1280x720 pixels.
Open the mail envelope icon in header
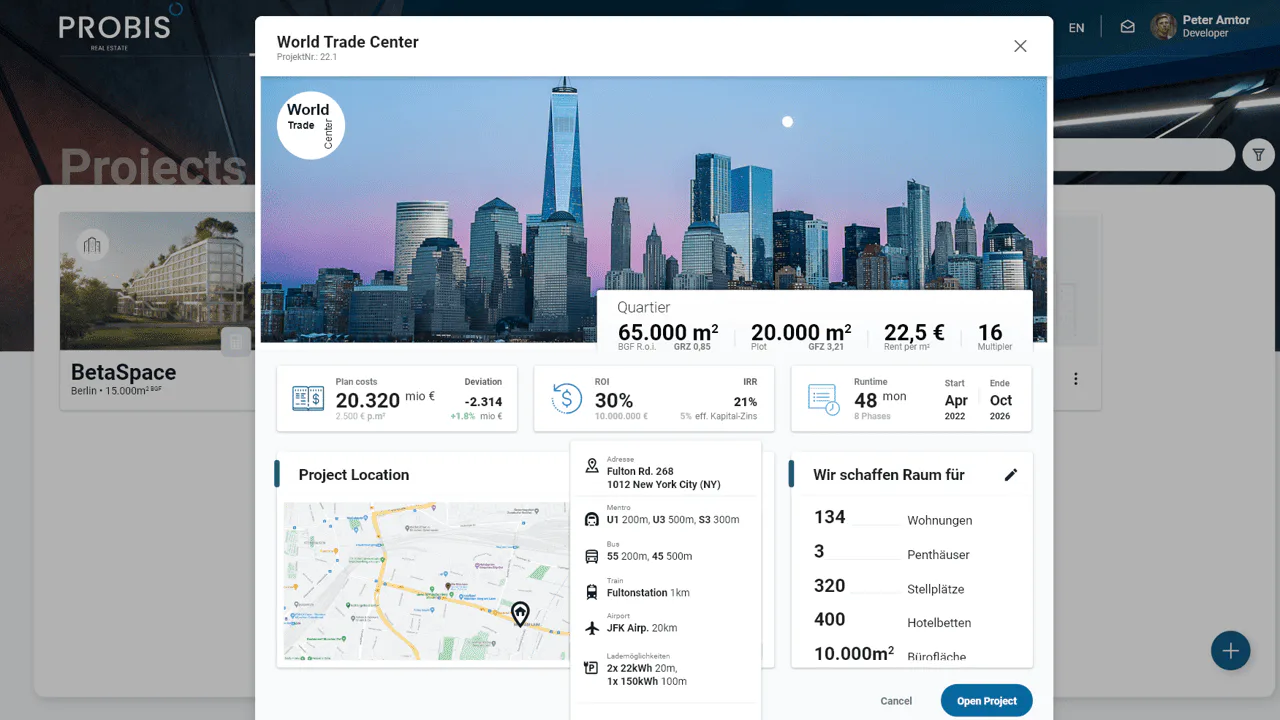1128,27
